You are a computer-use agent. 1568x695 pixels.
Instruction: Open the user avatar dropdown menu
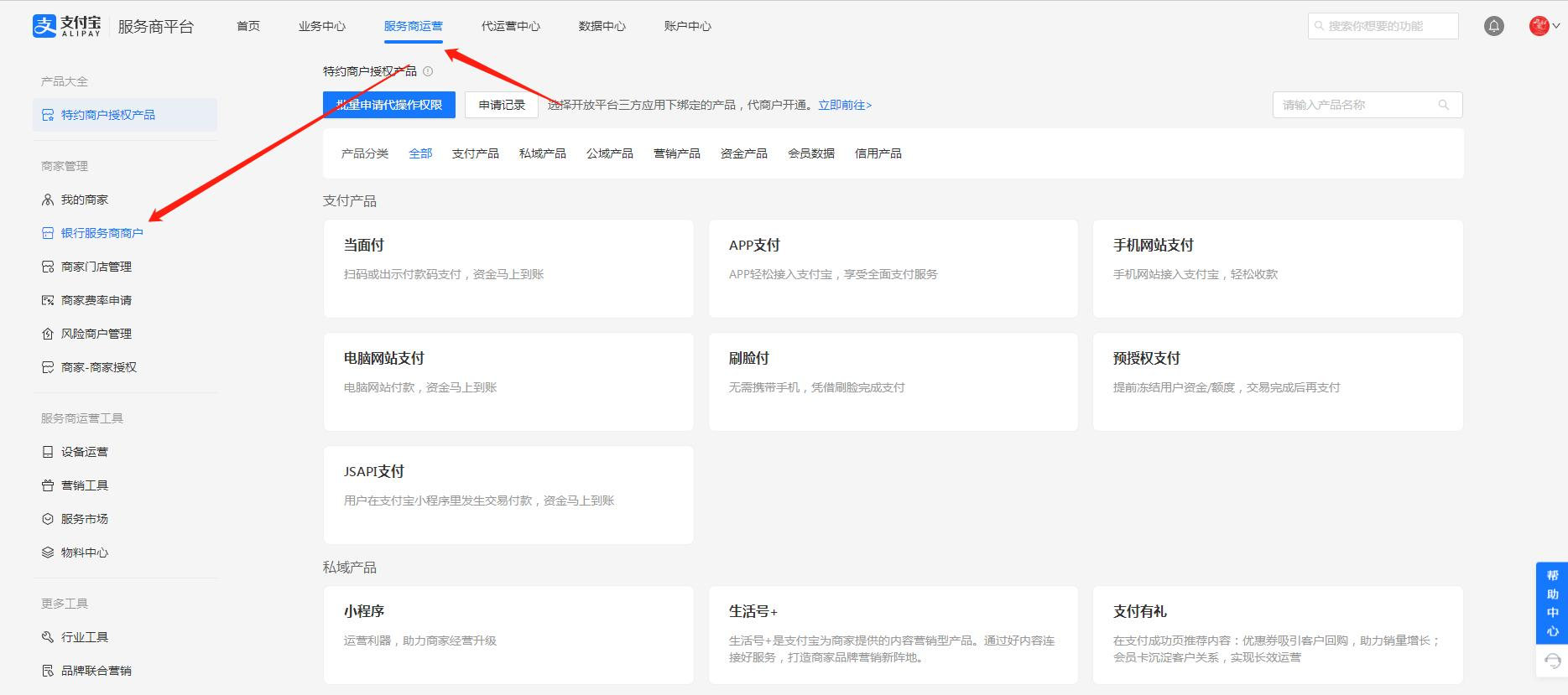pyautogui.click(x=1544, y=27)
